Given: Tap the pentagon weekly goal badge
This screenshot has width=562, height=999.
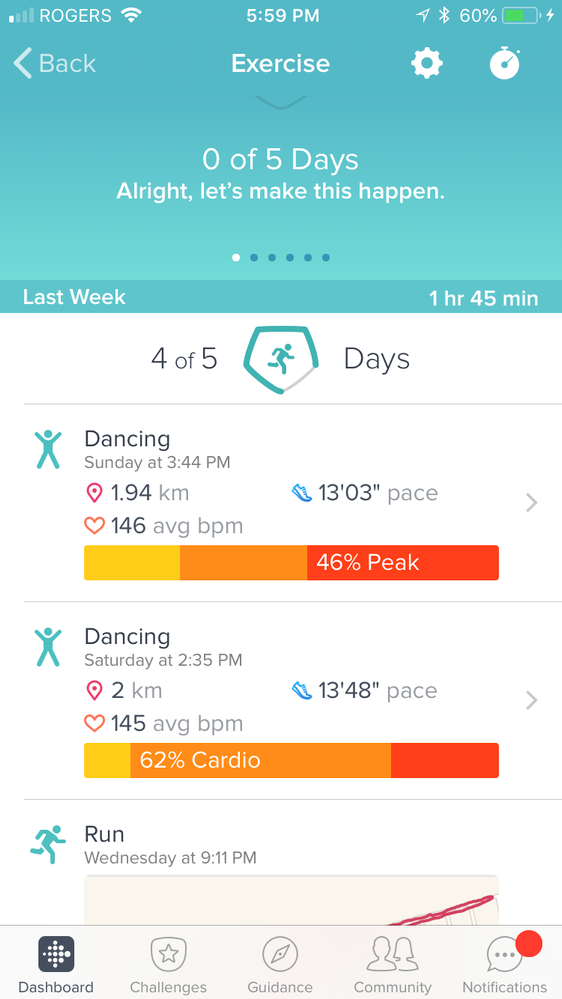Looking at the screenshot, I should coord(281,359).
